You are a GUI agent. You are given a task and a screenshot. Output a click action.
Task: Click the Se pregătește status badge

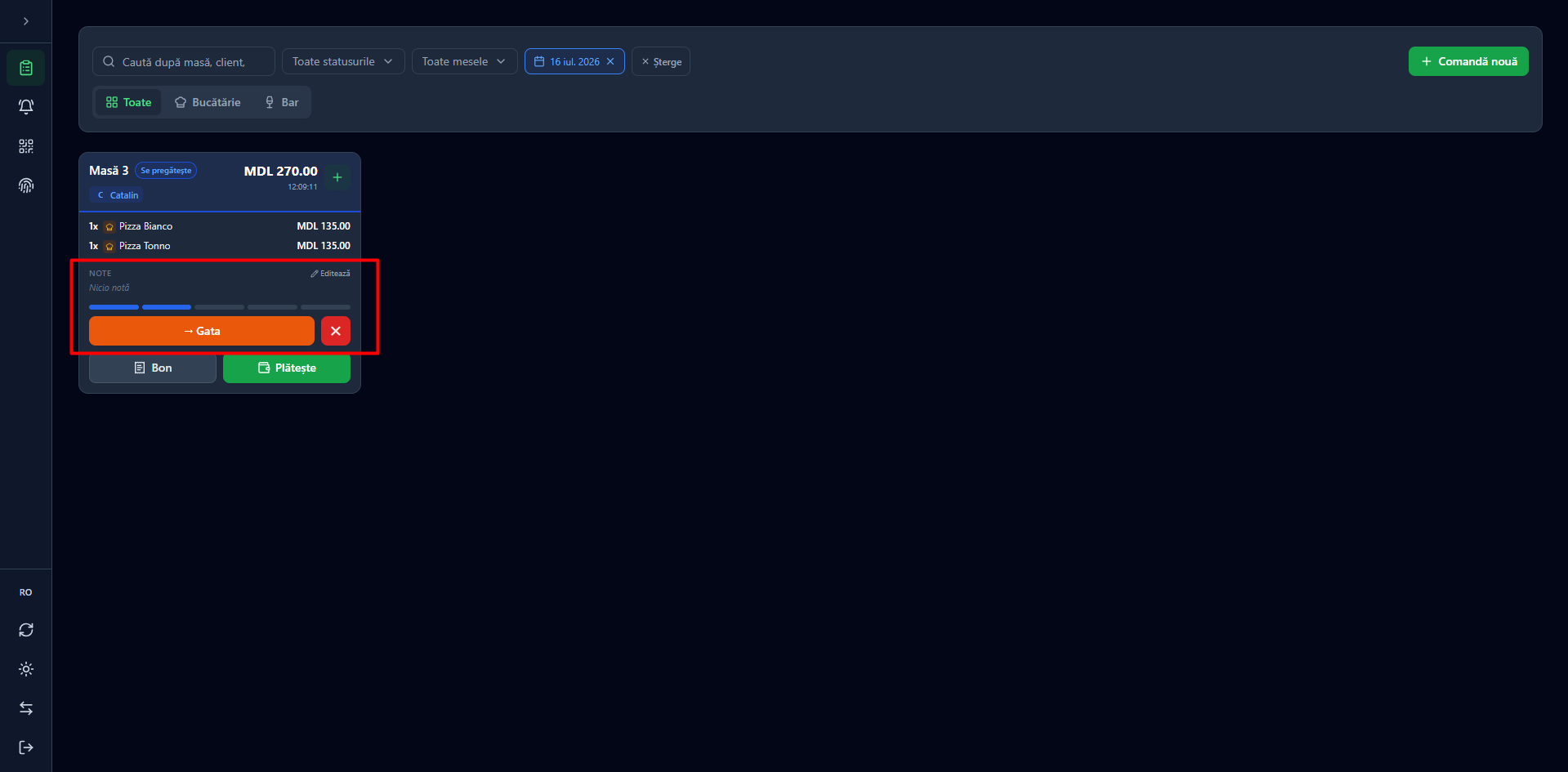(166, 171)
